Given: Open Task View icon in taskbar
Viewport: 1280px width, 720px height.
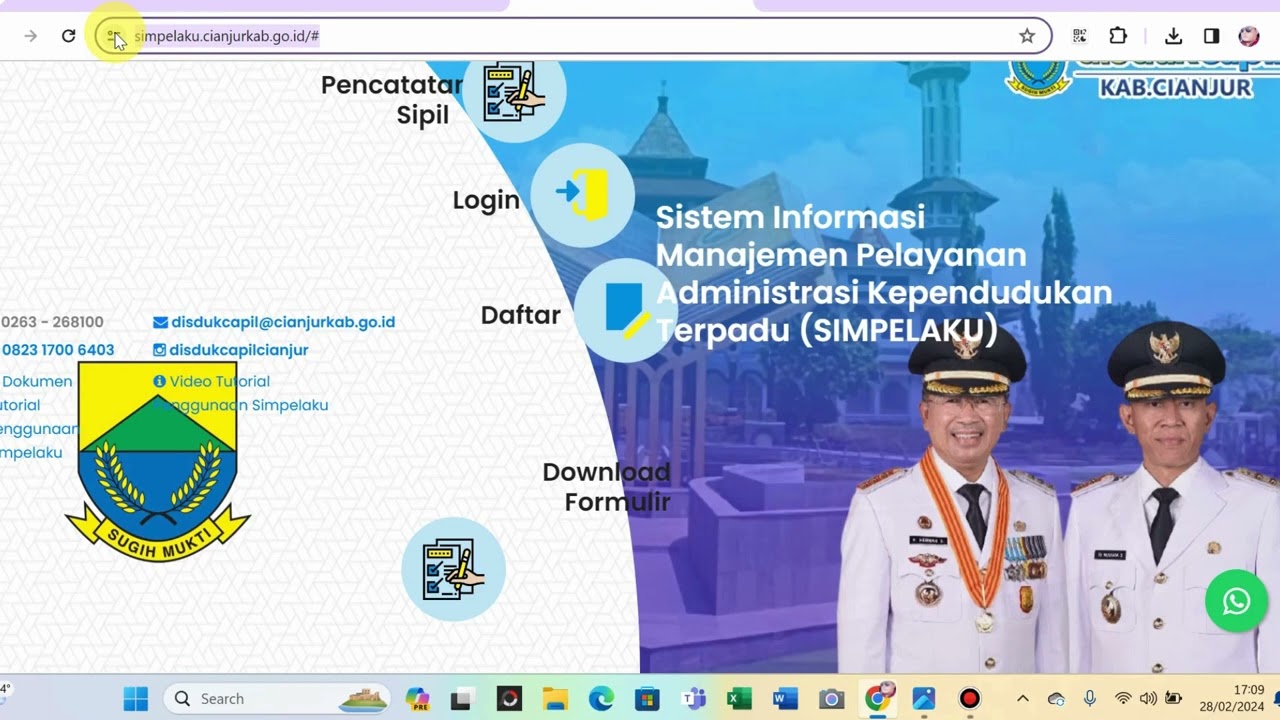Looking at the screenshot, I should (x=460, y=699).
